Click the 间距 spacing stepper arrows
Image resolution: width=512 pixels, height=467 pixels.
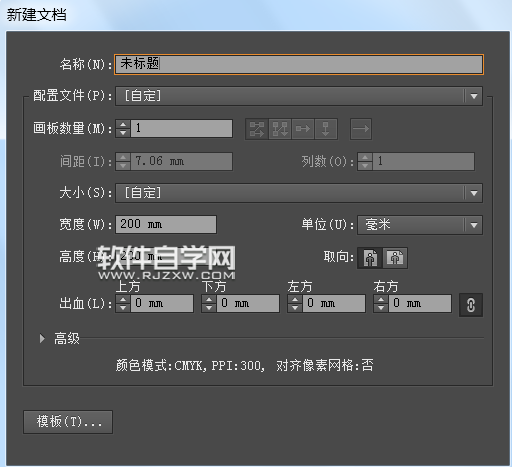pyautogui.click(x=123, y=161)
